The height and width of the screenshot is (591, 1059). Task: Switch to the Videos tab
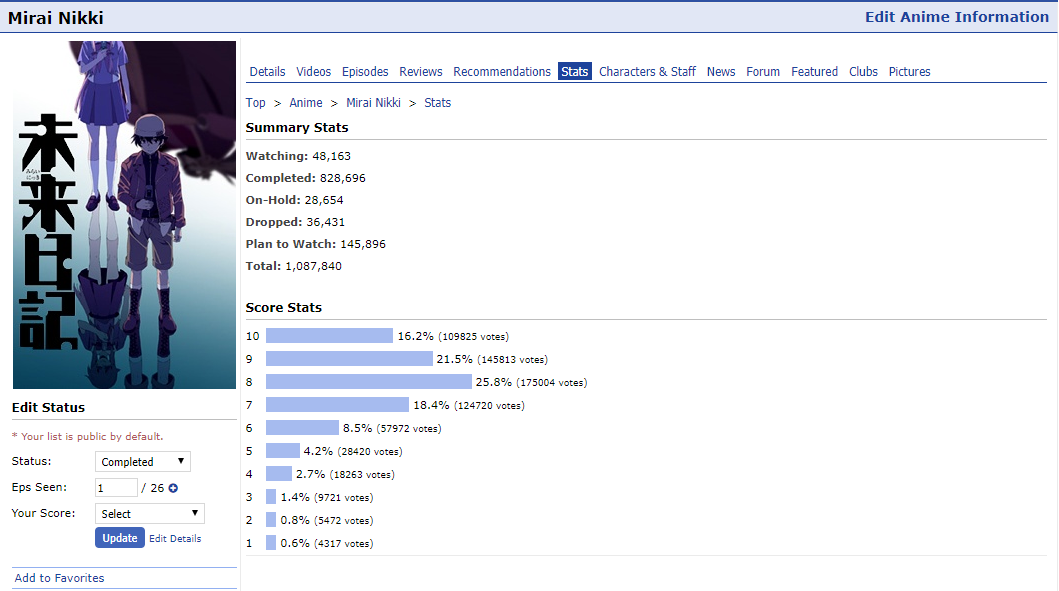pyautogui.click(x=313, y=72)
